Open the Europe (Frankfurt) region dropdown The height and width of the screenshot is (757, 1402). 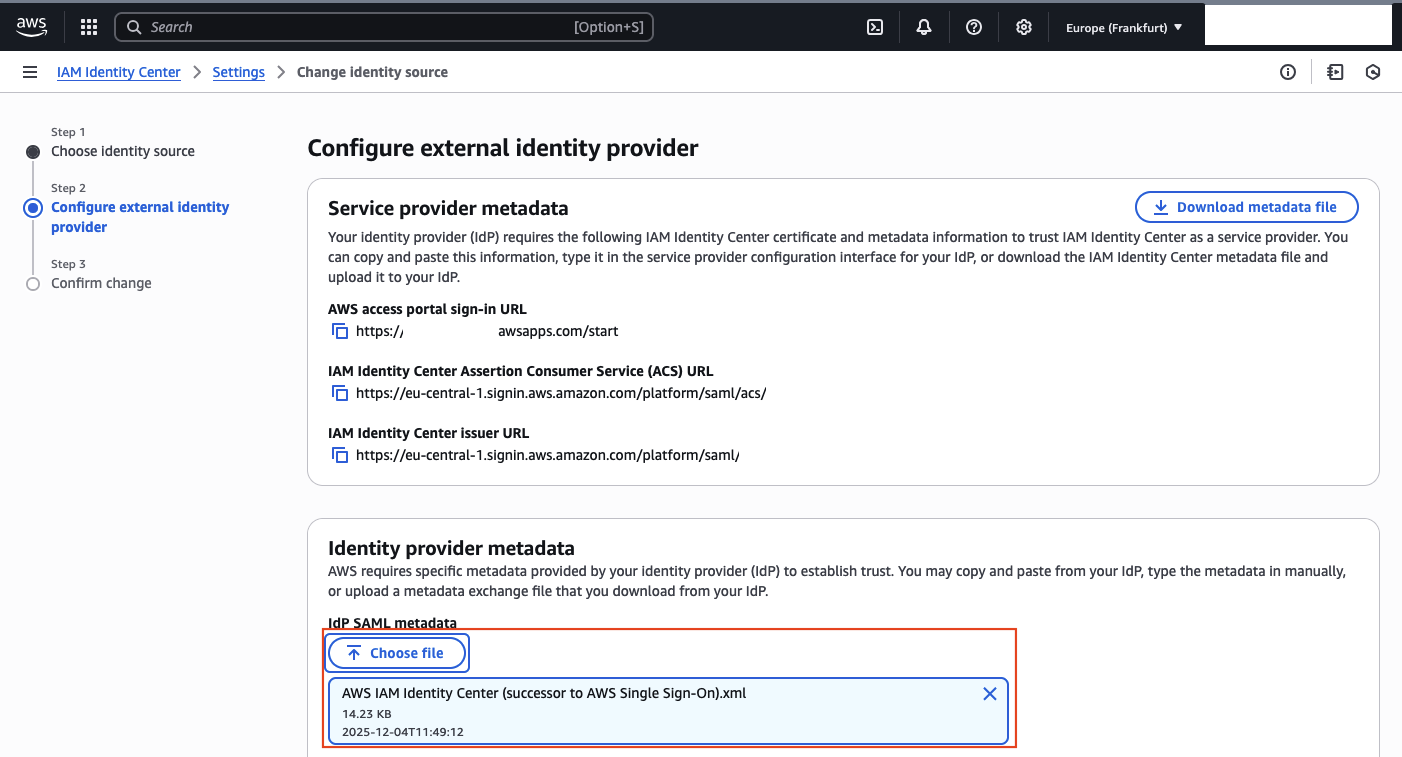point(1123,27)
